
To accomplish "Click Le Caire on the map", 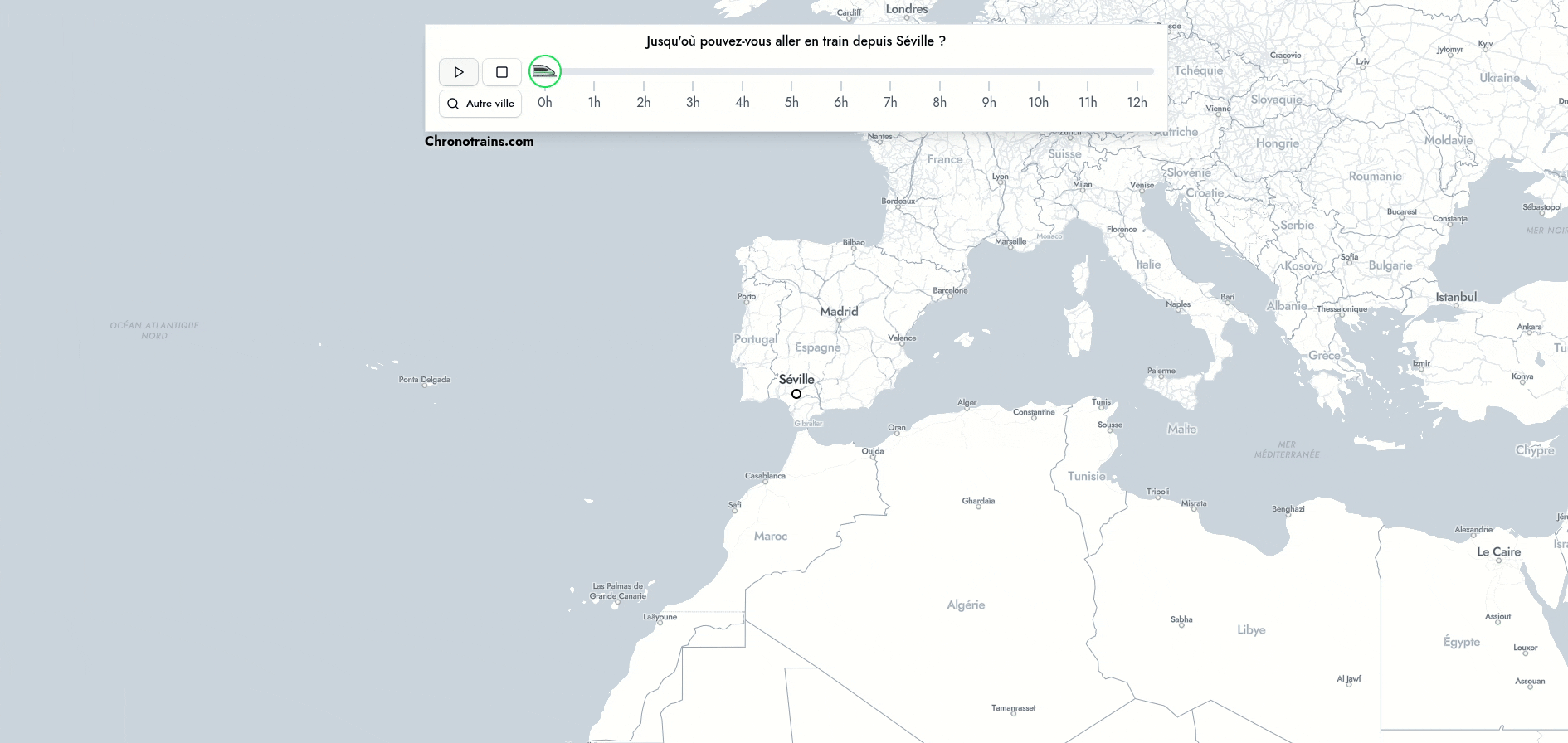I will [1498, 552].
